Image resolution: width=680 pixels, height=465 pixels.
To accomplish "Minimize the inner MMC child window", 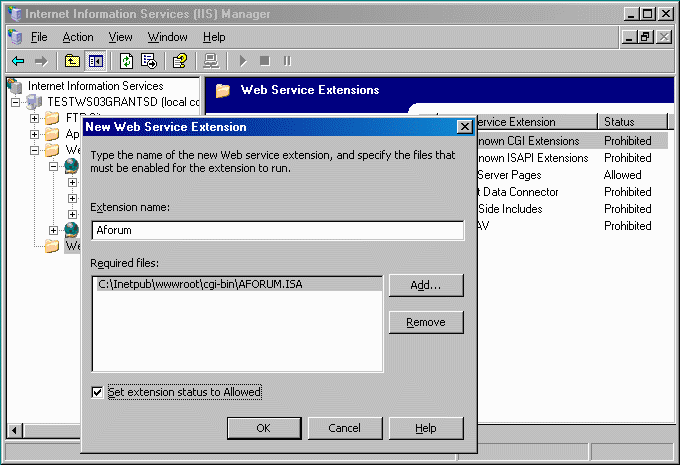I will [629, 37].
